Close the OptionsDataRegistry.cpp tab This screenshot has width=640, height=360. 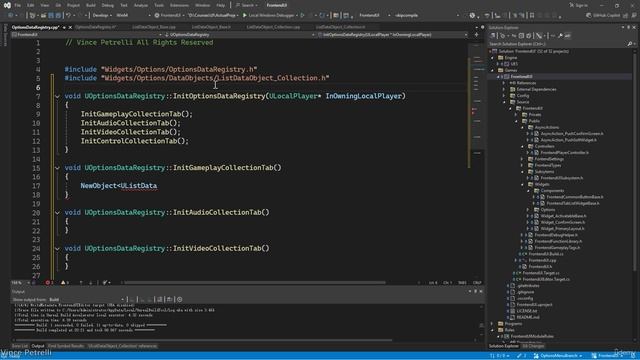click(x=70, y=27)
